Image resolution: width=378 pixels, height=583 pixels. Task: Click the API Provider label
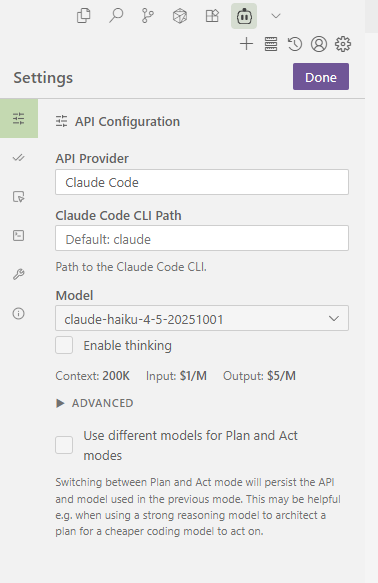pyautogui.click(x=92, y=159)
